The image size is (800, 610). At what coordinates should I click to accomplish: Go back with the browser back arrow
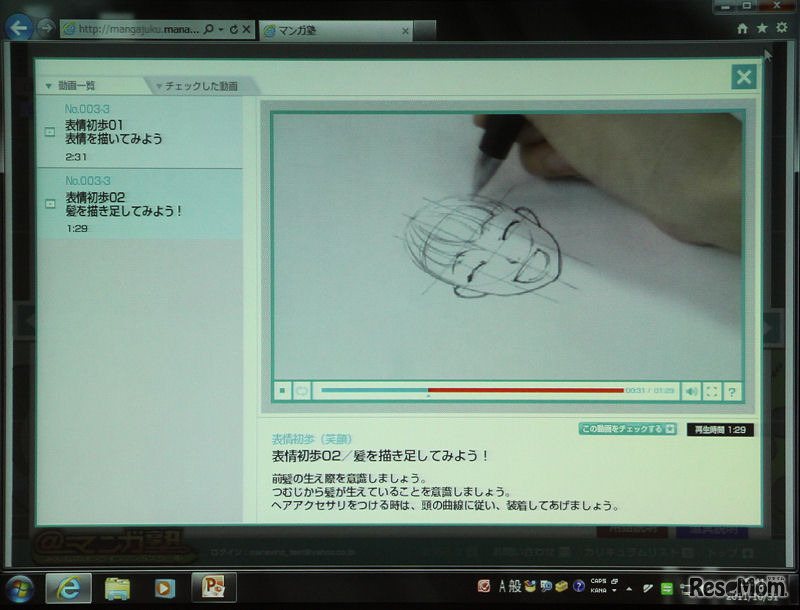(18, 28)
